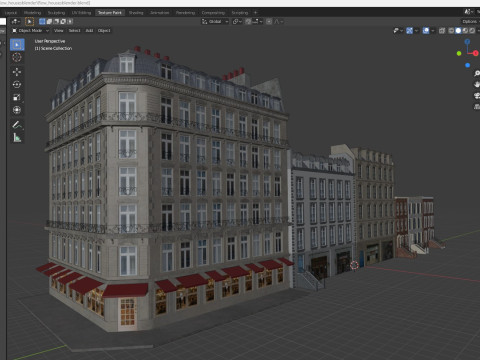This screenshot has width=480, height=360.
Task: Click the white color swatch at top left
Action: click(x=3, y=21)
